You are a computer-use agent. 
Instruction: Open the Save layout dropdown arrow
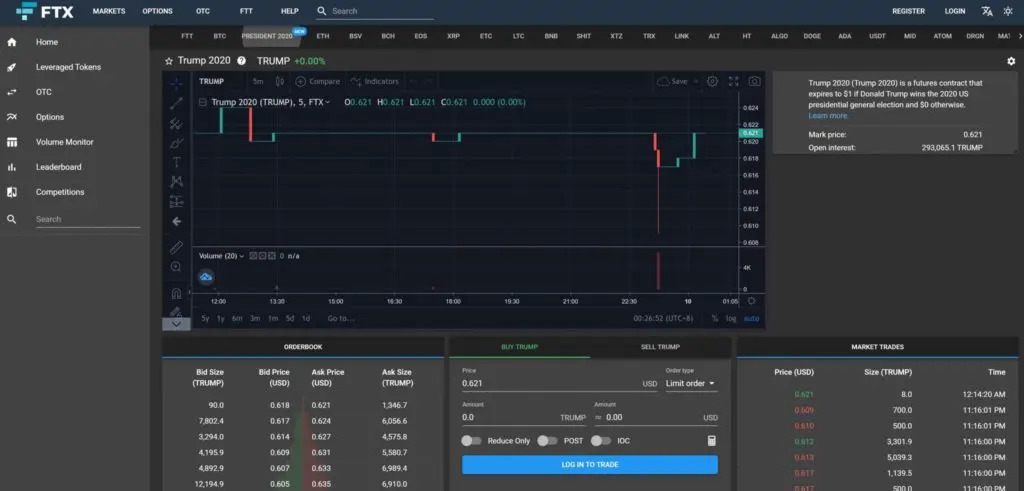696,82
